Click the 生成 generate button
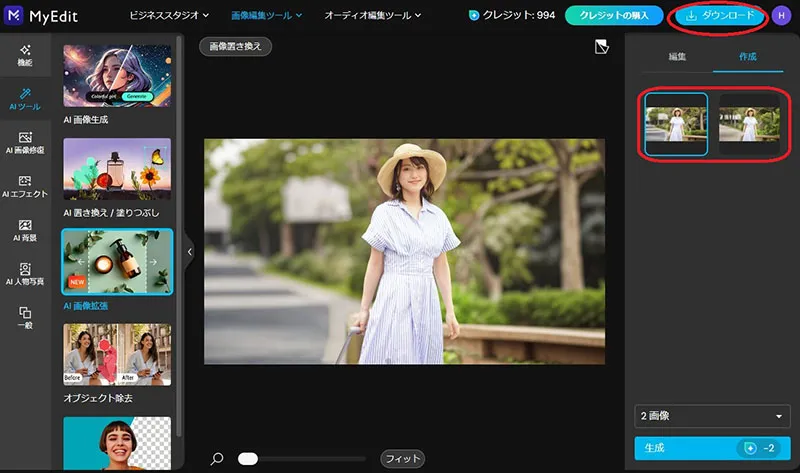This screenshot has height=473, width=800. pyautogui.click(x=712, y=448)
